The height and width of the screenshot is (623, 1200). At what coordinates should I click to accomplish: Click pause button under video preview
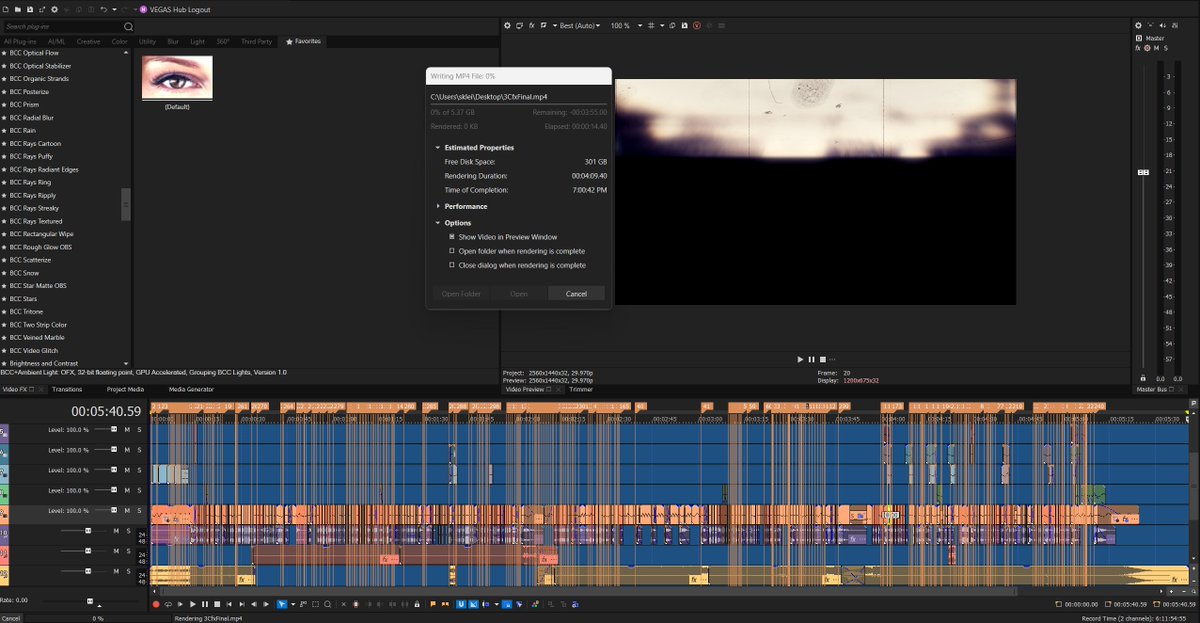click(x=811, y=359)
